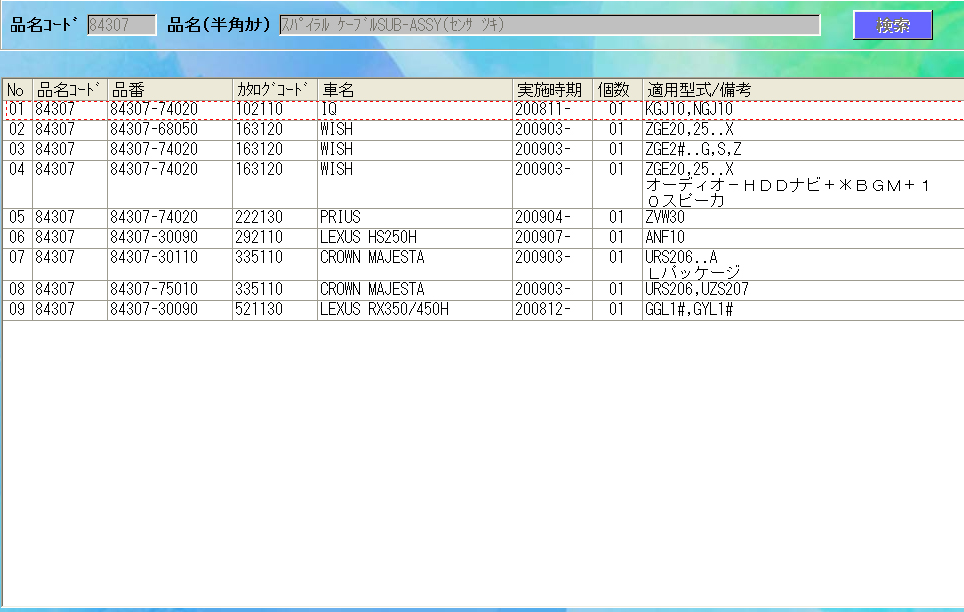
Task: Click the 品名コード column header
Action: tap(69, 90)
